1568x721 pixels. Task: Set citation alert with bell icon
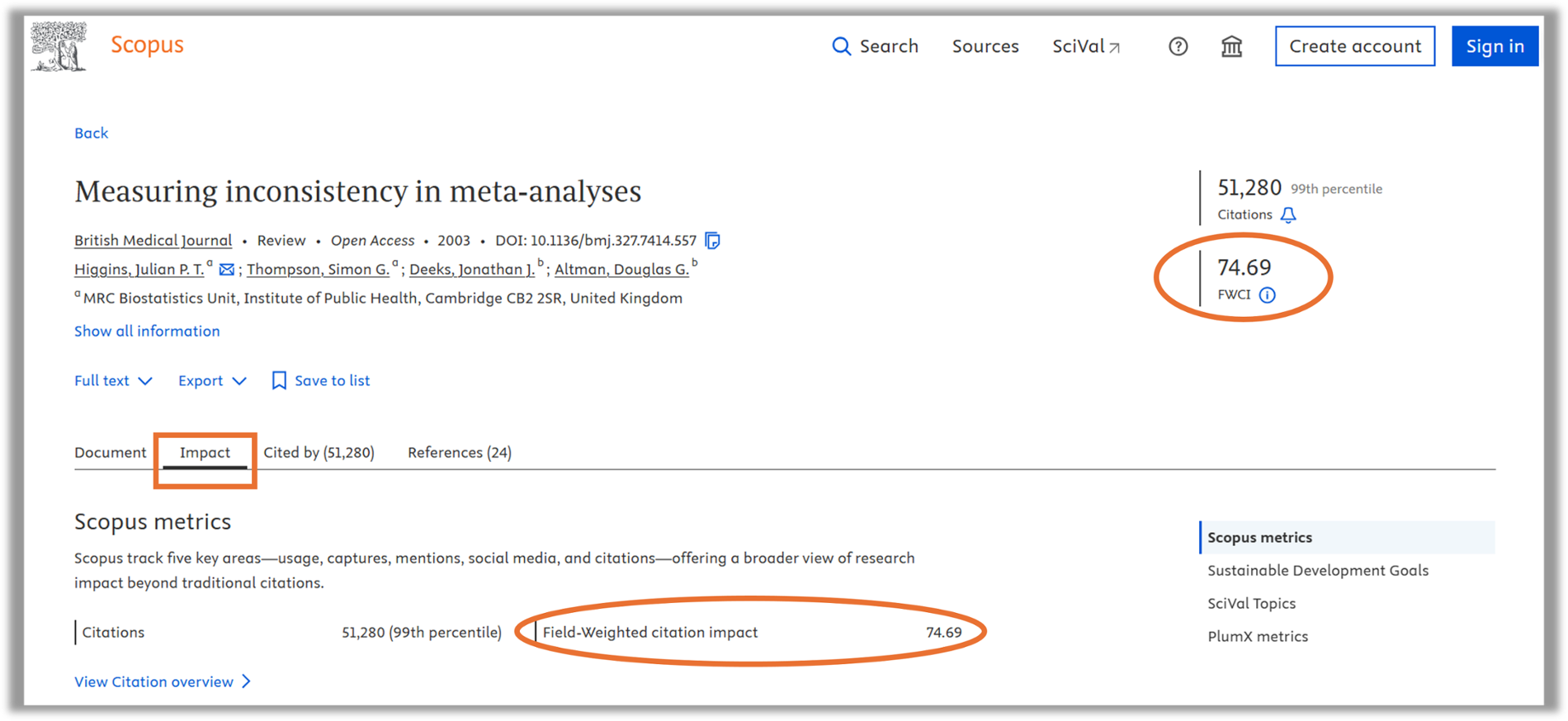point(1288,215)
